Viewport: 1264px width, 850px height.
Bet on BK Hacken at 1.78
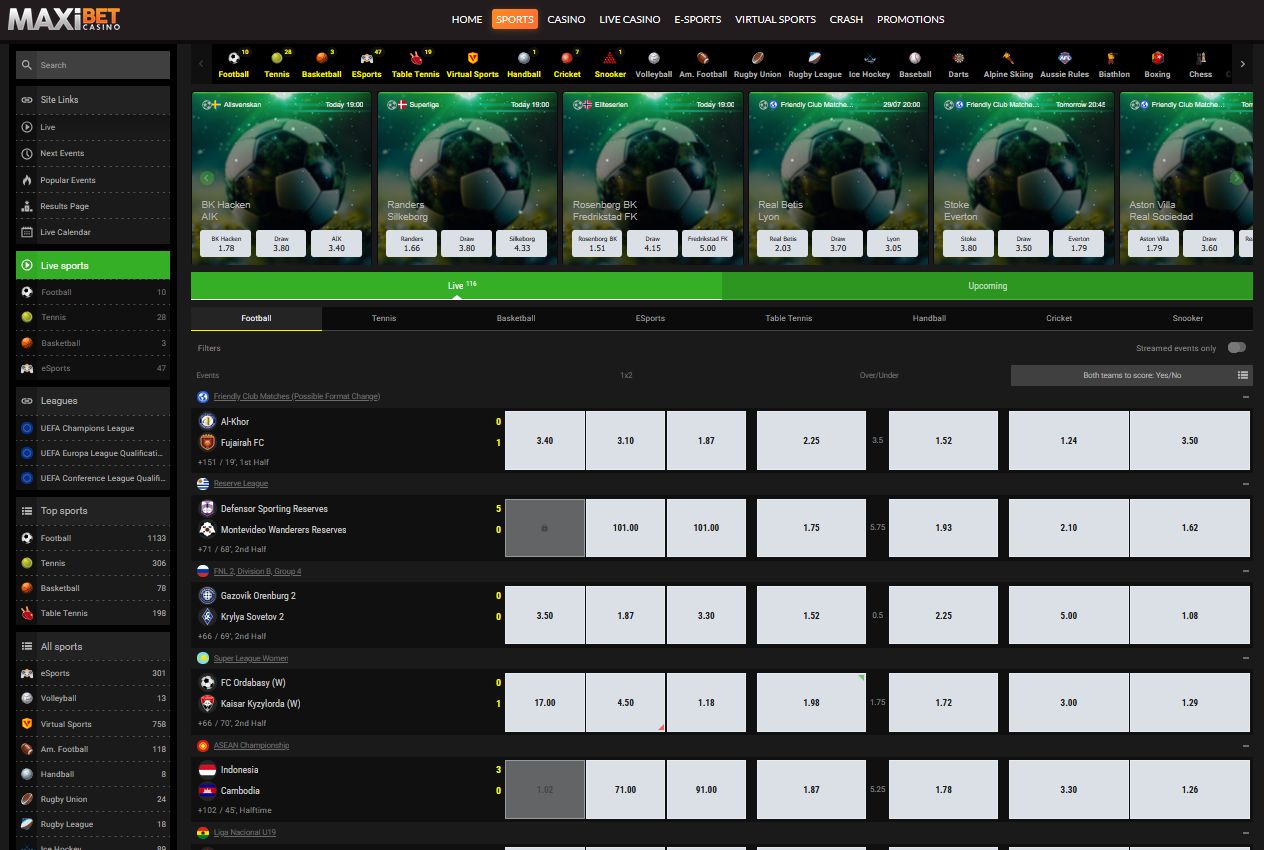226,243
